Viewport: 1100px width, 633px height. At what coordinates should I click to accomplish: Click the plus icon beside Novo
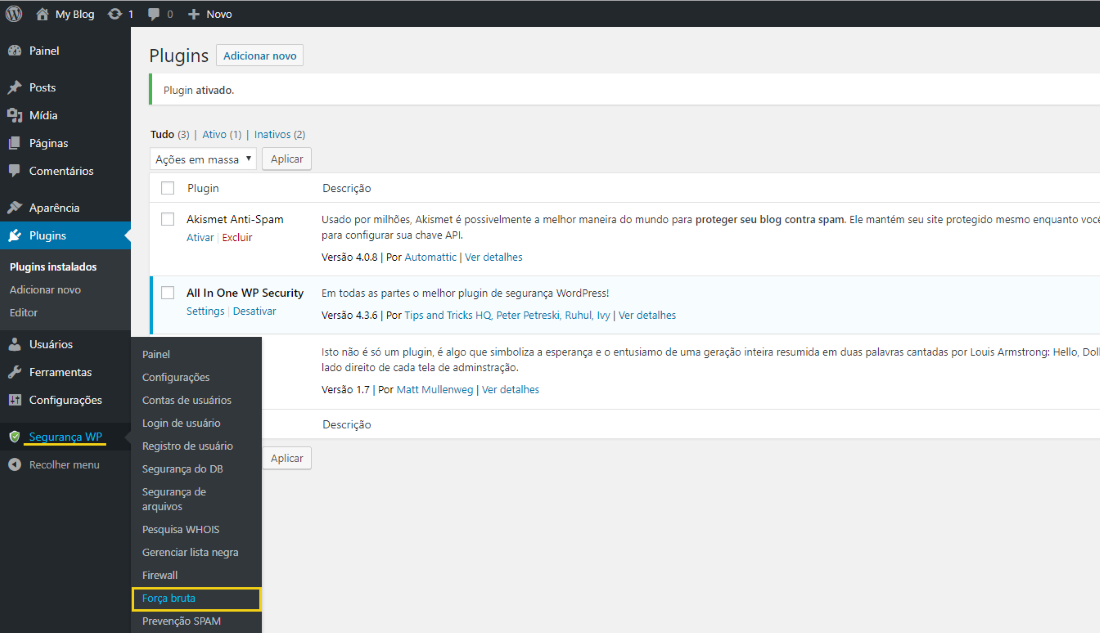[194, 14]
